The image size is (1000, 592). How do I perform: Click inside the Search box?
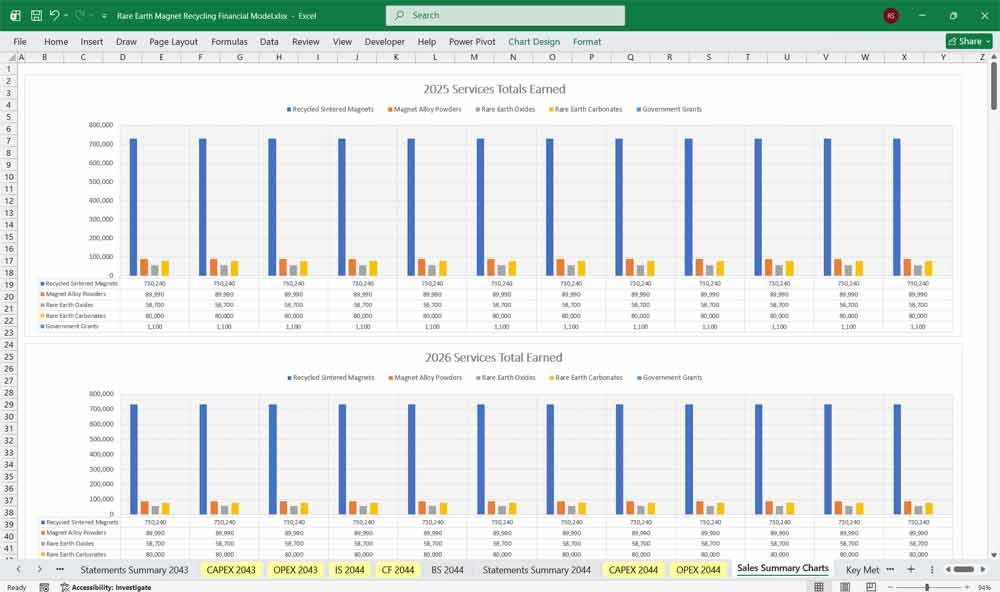[x=505, y=16]
